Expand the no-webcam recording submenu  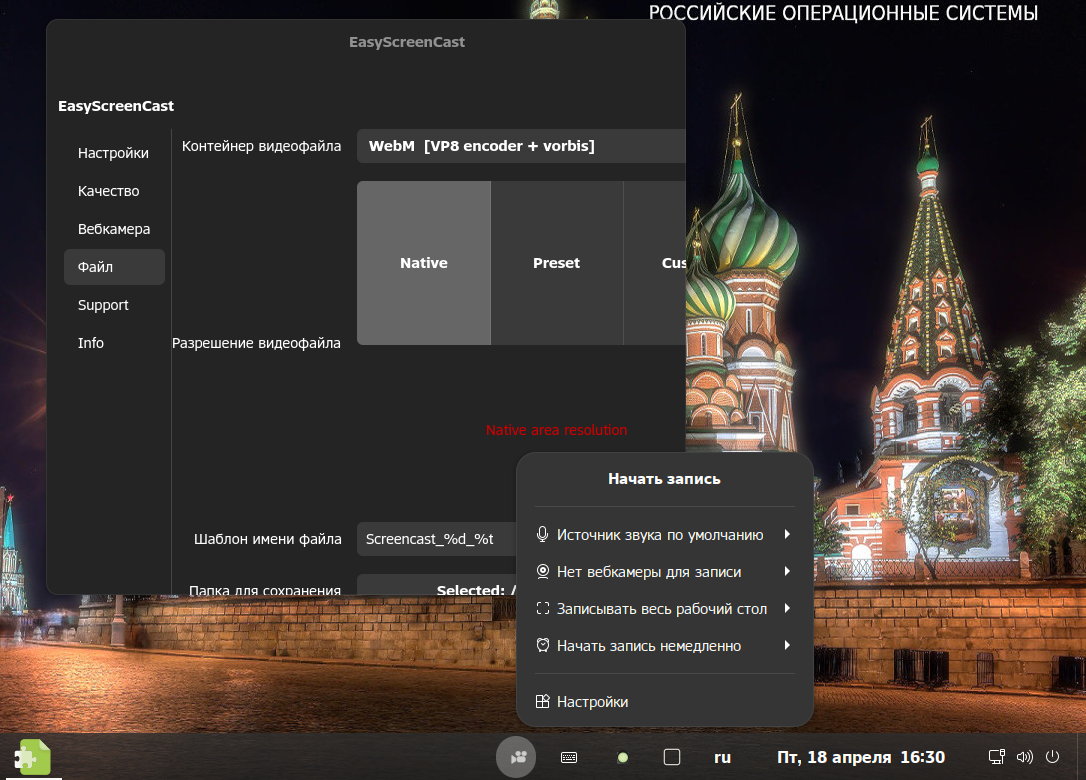(664, 572)
